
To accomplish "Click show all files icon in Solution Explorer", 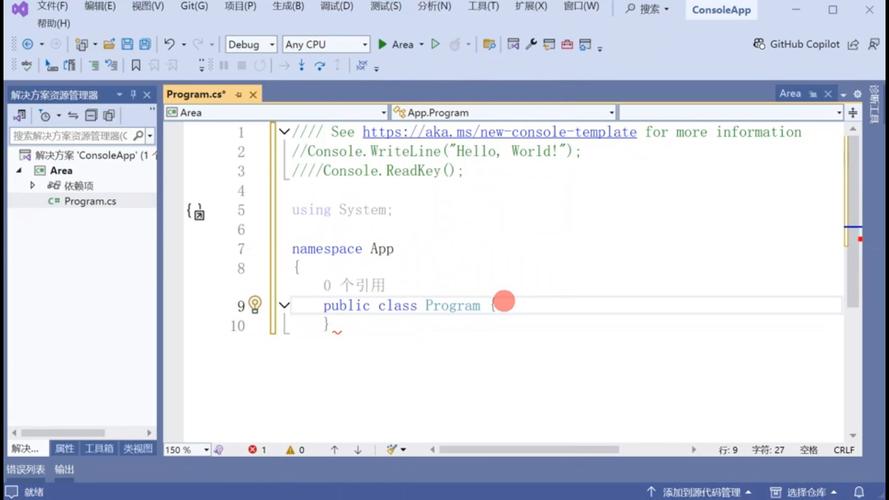I will 109,116.
